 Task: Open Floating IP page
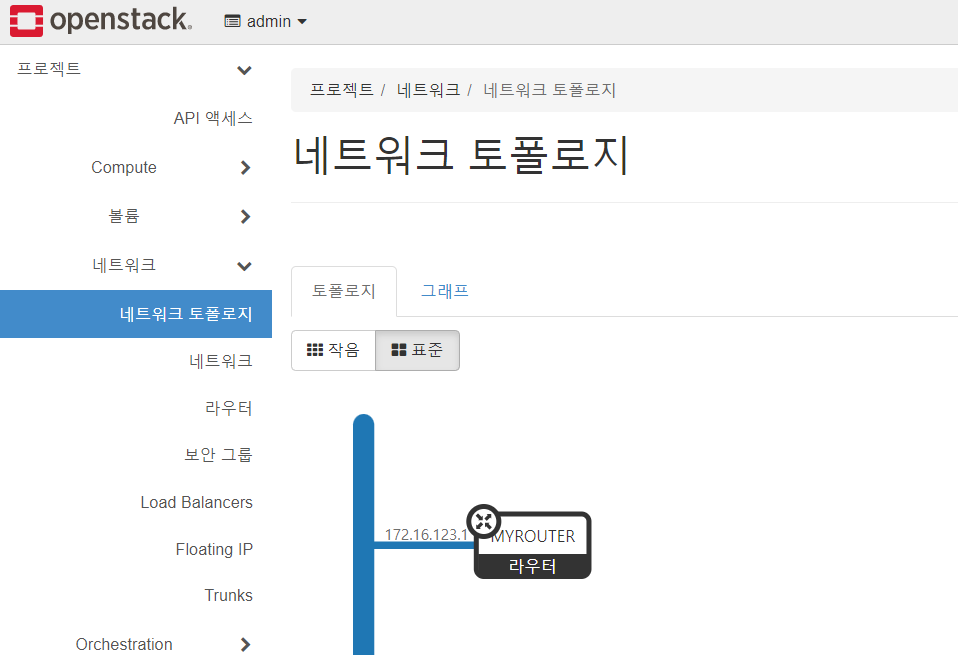(x=214, y=549)
